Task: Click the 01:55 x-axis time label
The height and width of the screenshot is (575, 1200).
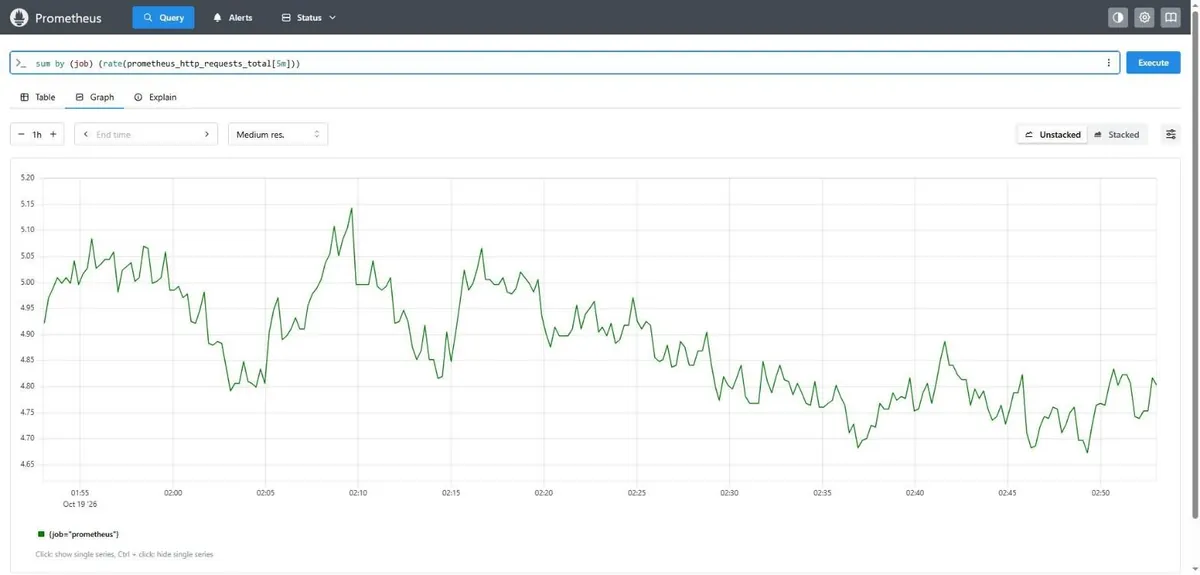Action: [80, 493]
